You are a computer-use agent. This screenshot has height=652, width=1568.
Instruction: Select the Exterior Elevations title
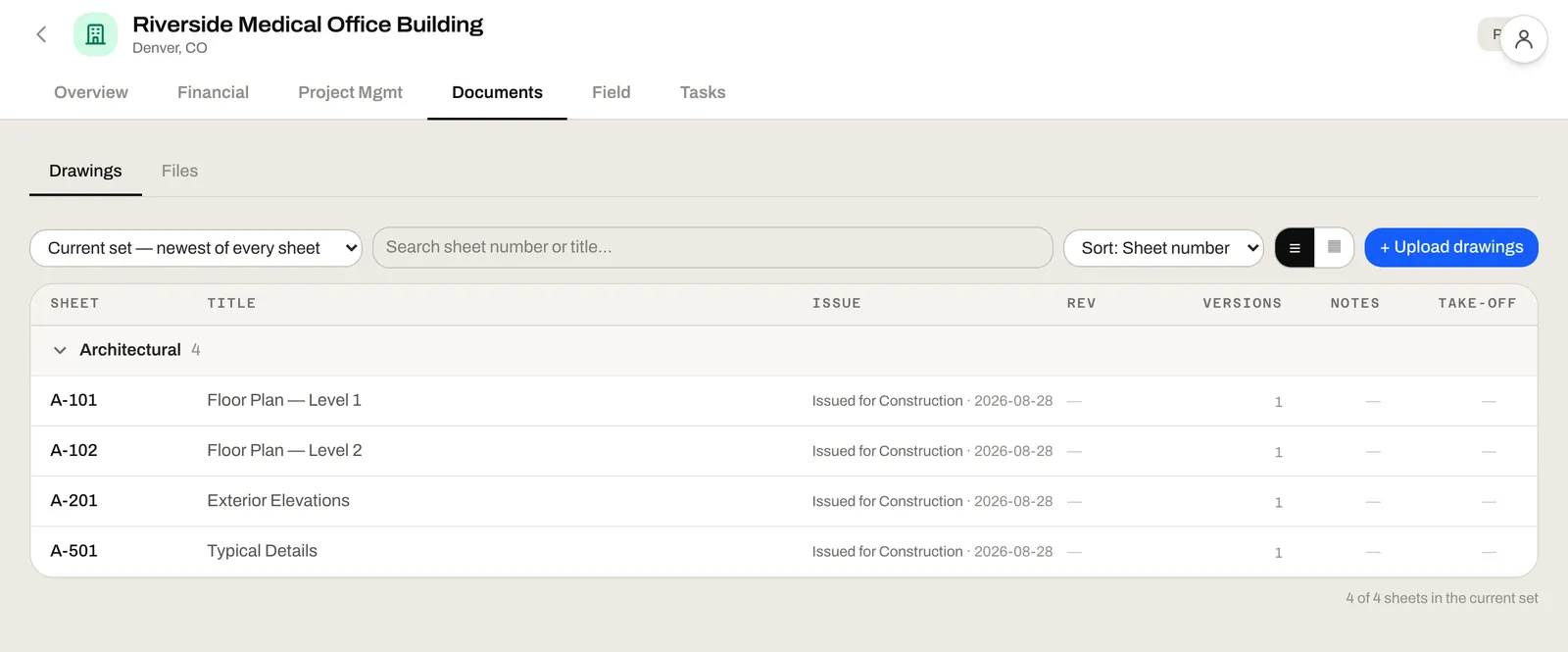(x=278, y=500)
